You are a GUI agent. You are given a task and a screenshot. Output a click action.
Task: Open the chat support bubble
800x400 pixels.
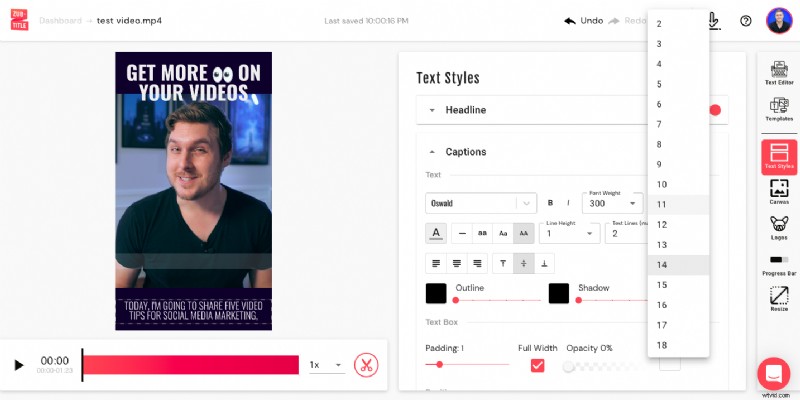pos(773,374)
